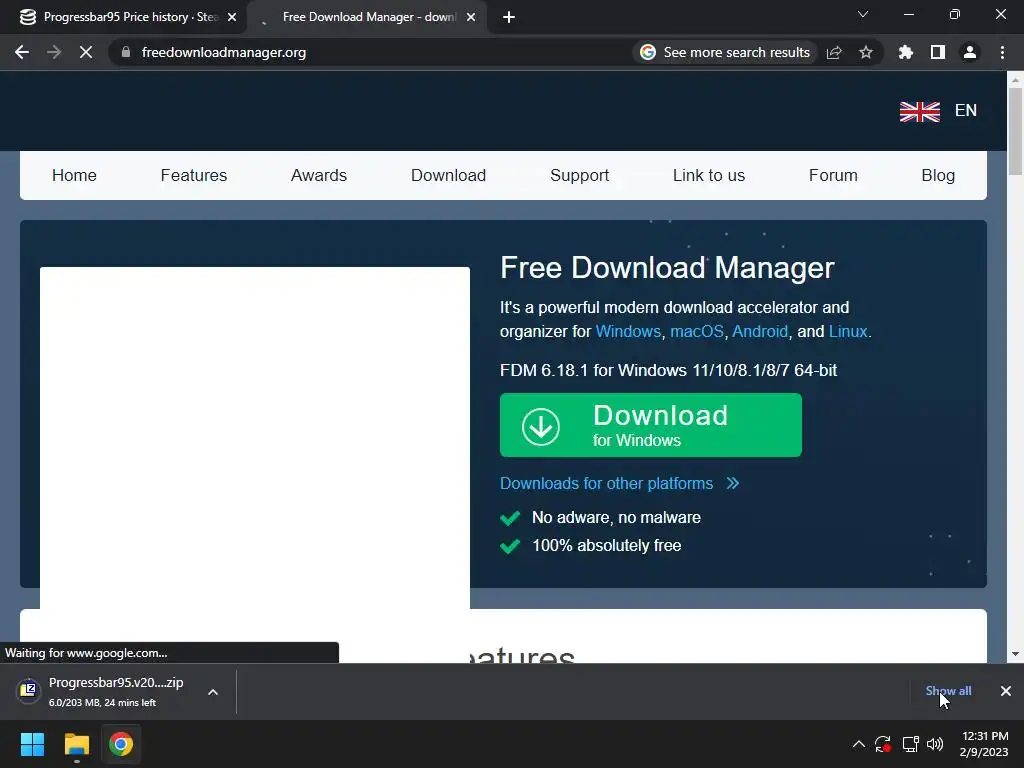Click the green Download for Windows button

[x=650, y=425]
